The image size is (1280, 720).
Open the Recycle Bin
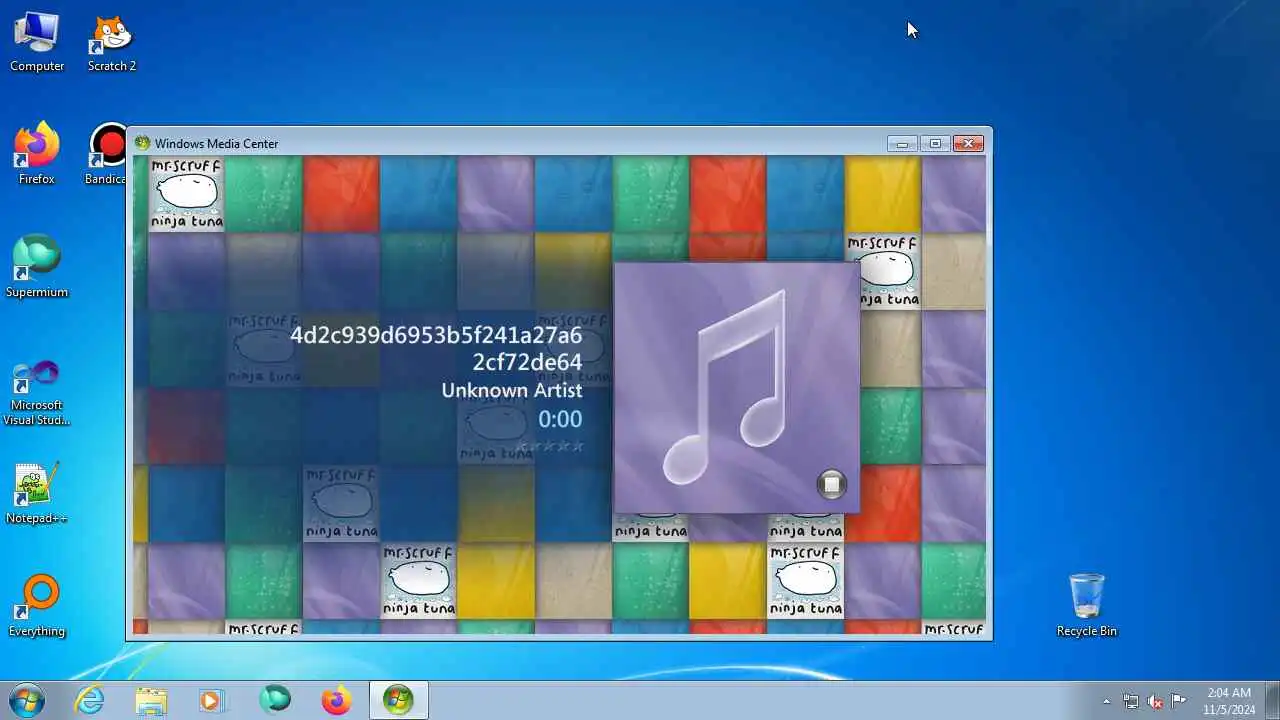point(1086,606)
